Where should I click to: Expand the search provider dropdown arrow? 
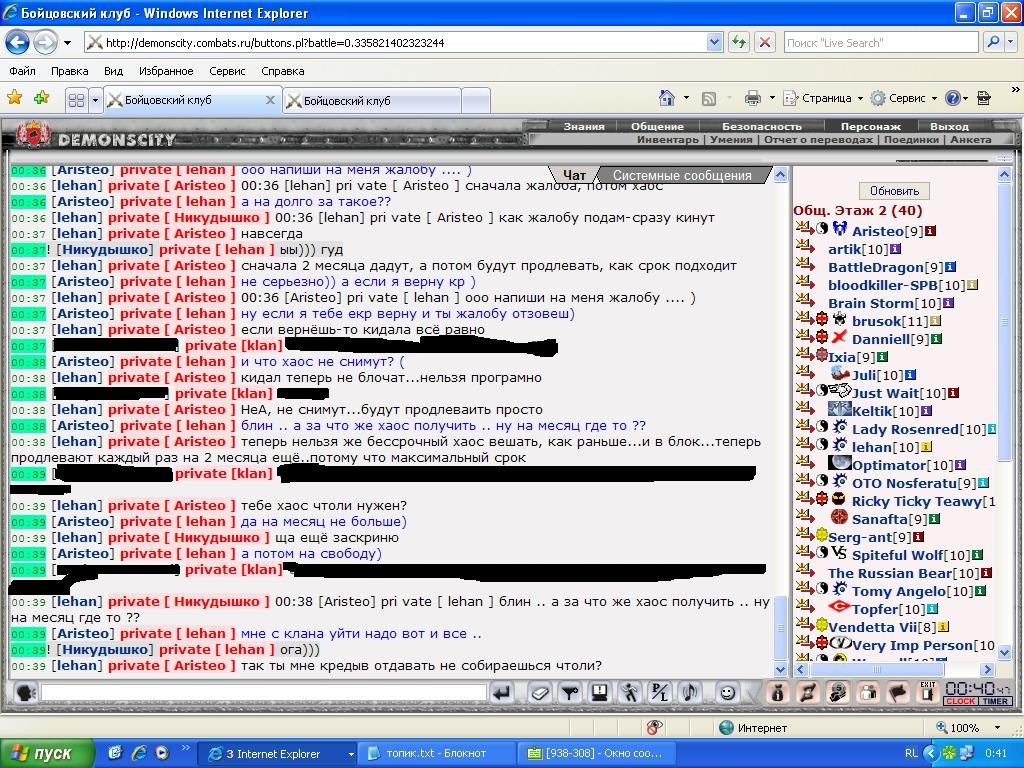pyautogui.click(x=1012, y=43)
